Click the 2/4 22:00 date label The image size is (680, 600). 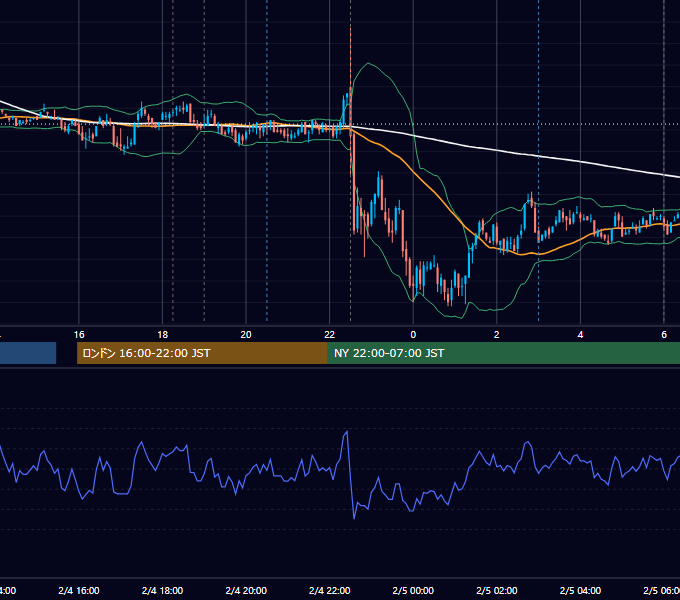pos(330,590)
